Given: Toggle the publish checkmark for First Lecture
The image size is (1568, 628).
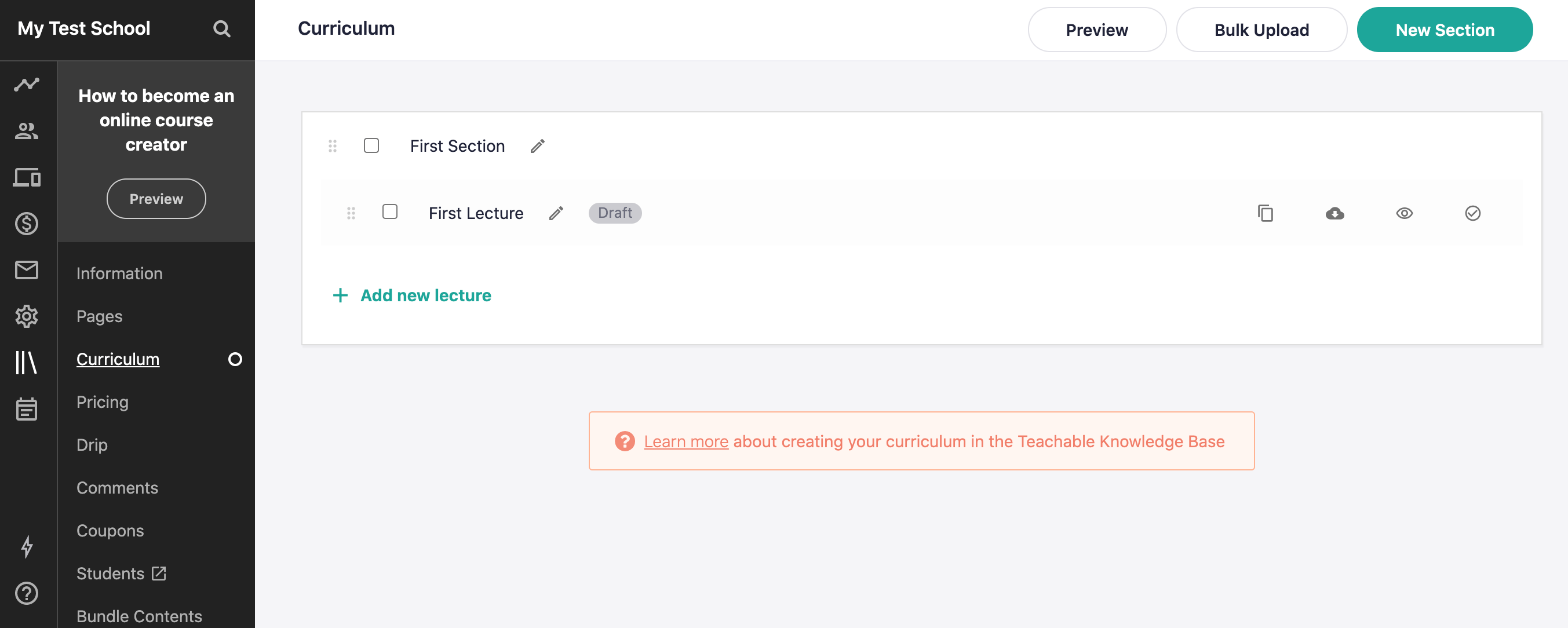Looking at the screenshot, I should tap(1472, 213).
